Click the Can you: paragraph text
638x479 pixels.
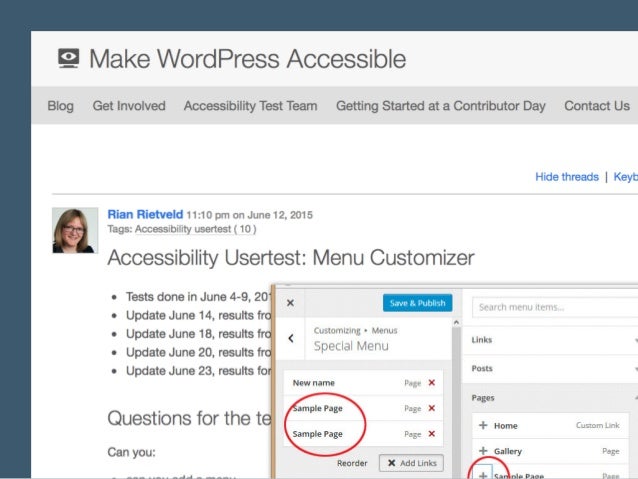point(131,452)
